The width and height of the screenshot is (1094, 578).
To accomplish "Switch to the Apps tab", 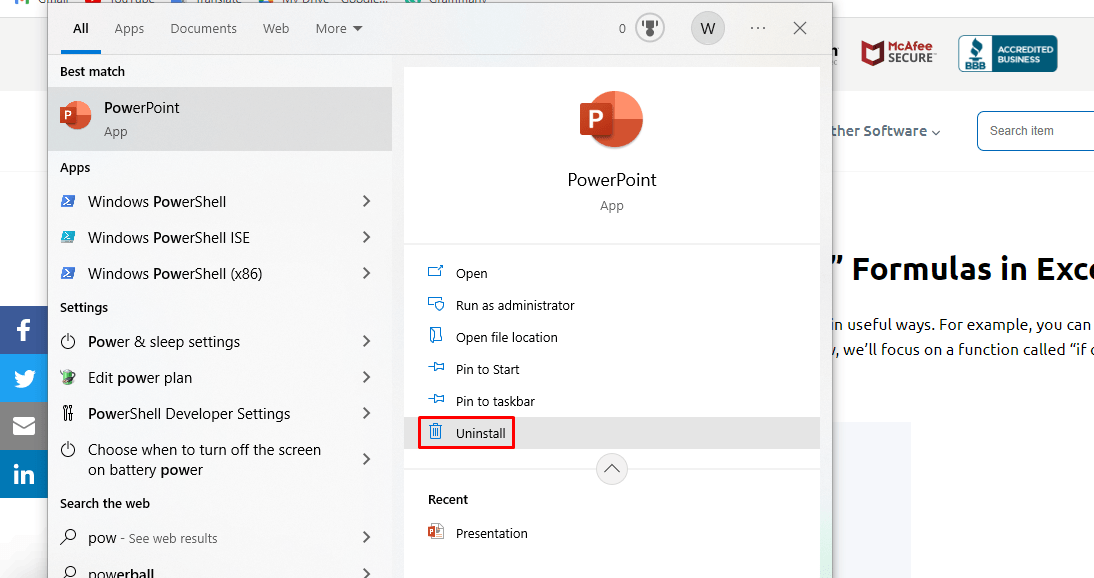I will pos(129,29).
